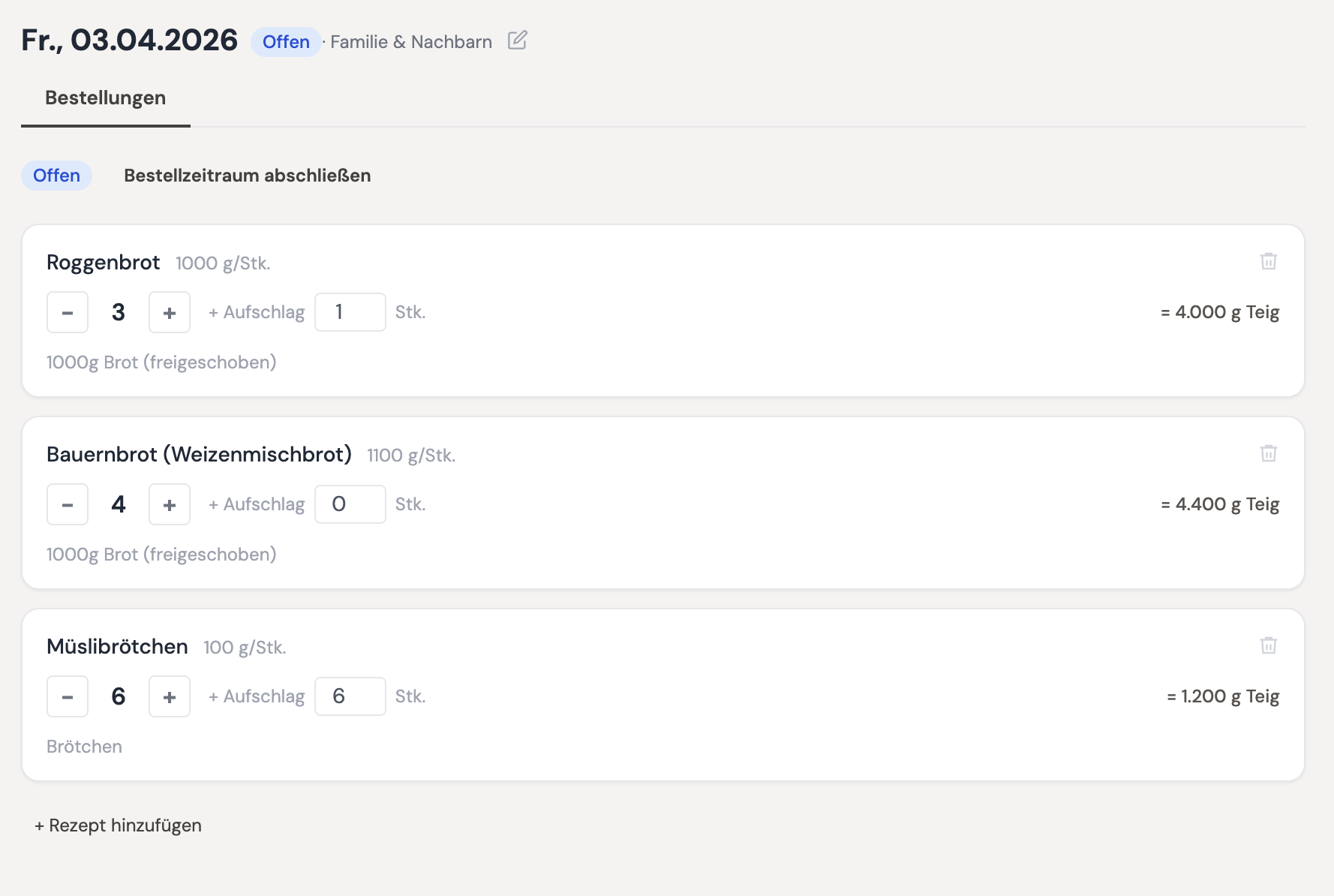Click the Offen status badge next to date
1334x896 pixels.
pos(286,42)
